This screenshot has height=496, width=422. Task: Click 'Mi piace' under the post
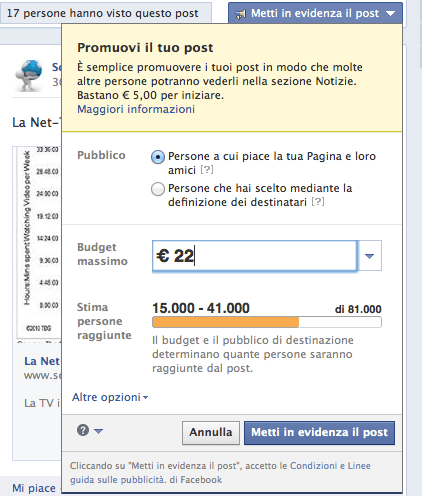point(34,488)
